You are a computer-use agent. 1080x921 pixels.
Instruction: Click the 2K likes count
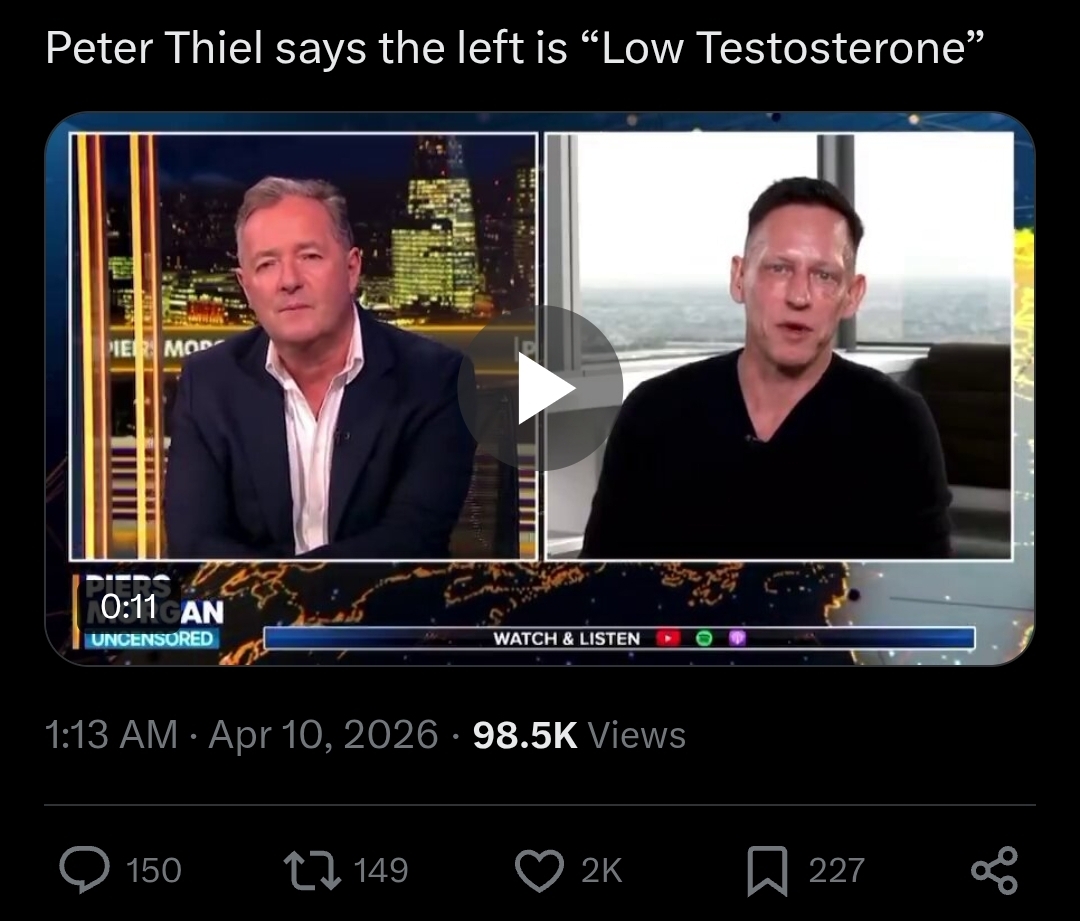pyautogui.click(x=601, y=870)
